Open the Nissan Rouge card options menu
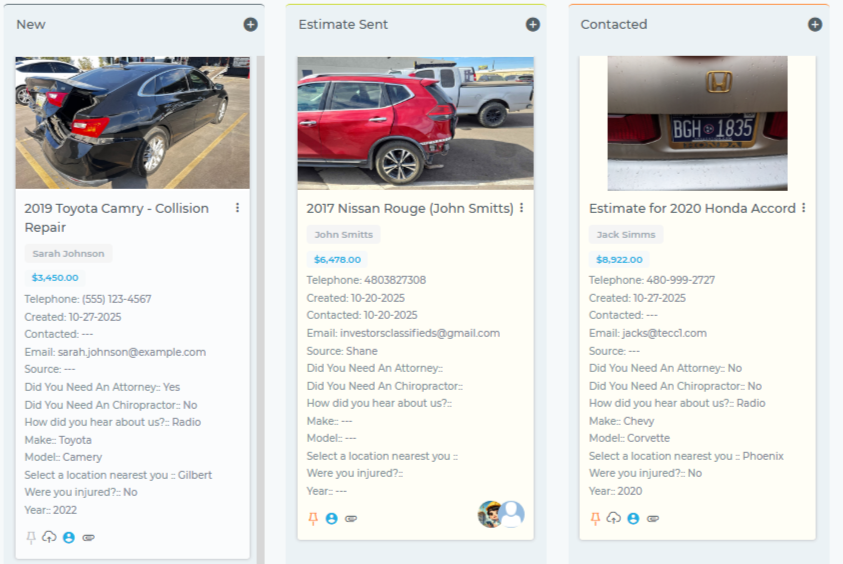 (521, 208)
